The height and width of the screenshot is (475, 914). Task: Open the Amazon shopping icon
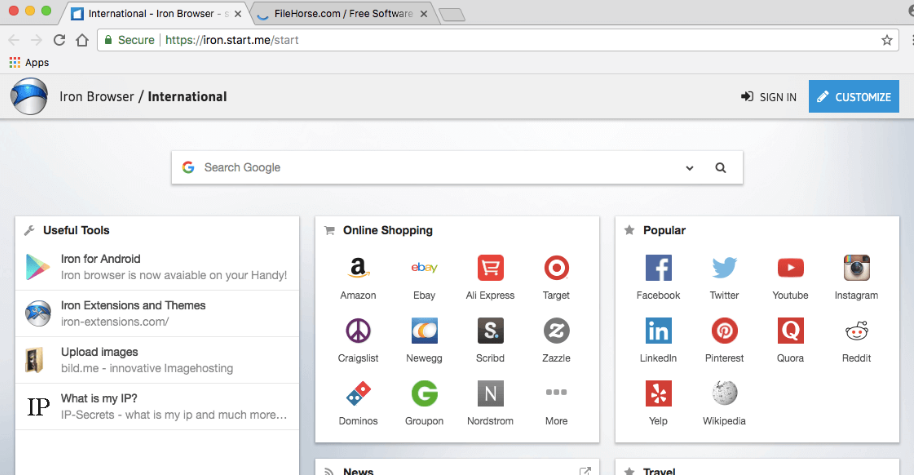coord(358,268)
